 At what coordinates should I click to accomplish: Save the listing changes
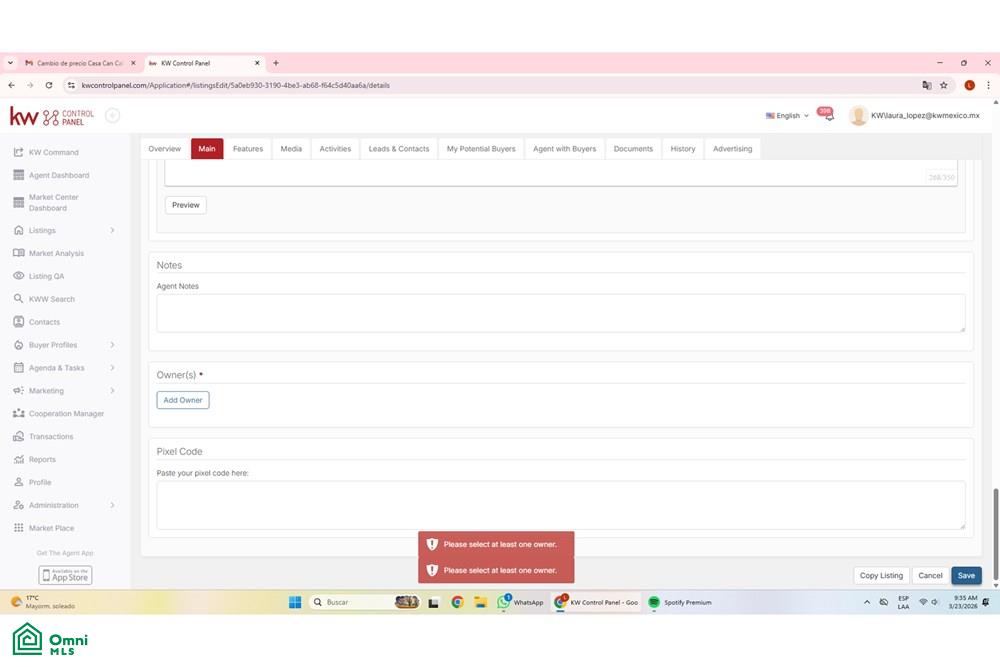966,575
